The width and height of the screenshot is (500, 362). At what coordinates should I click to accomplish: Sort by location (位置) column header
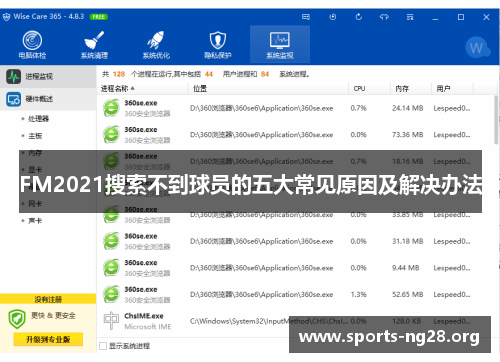point(200,89)
